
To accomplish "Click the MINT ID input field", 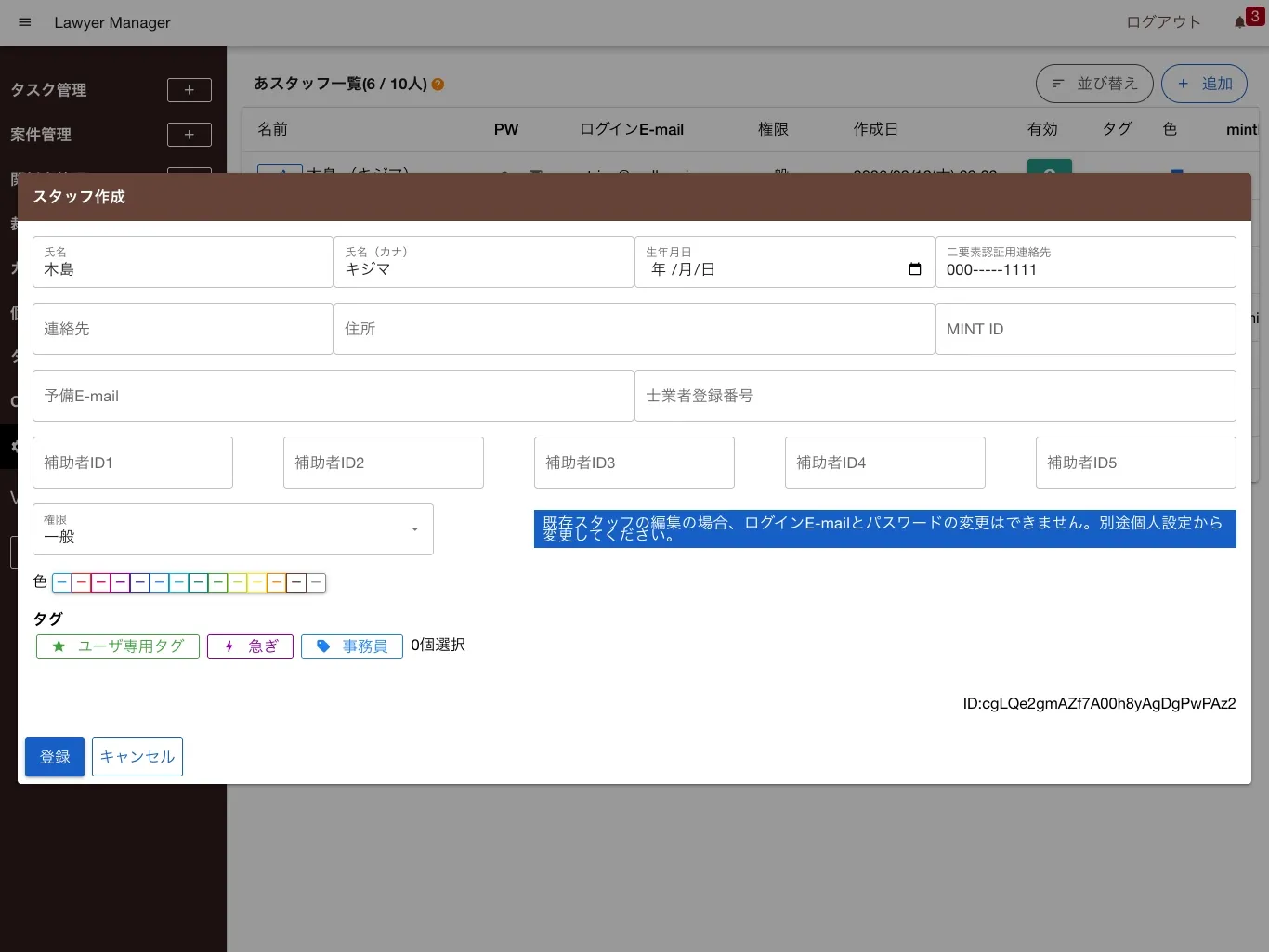I will pyautogui.click(x=1086, y=329).
